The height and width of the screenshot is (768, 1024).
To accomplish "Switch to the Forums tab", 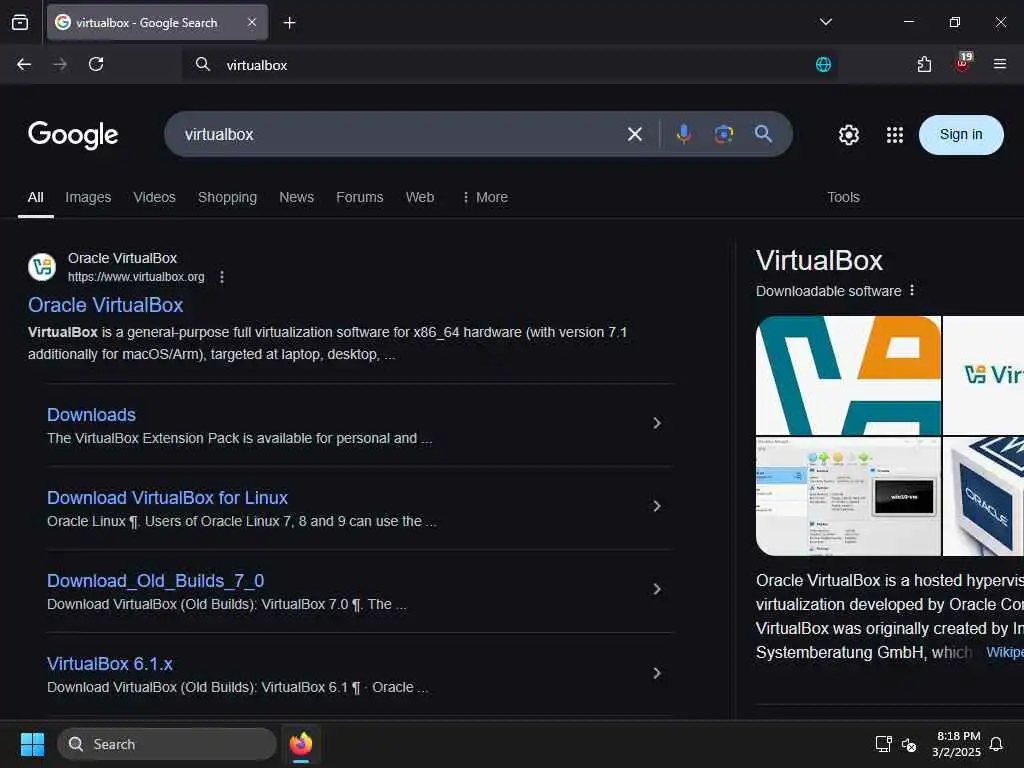I will click(x=360, y=197).
